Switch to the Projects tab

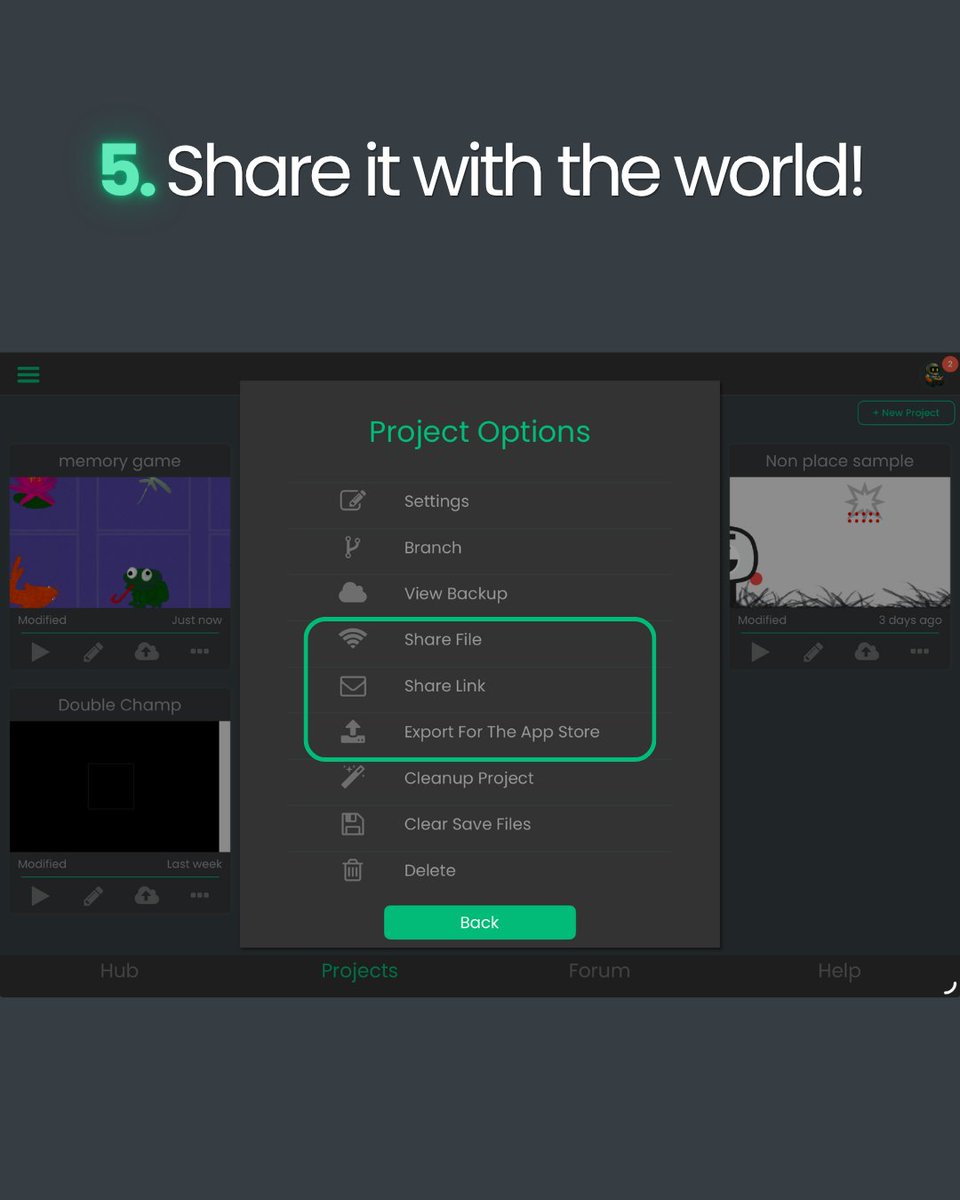[x=359, y=971]
